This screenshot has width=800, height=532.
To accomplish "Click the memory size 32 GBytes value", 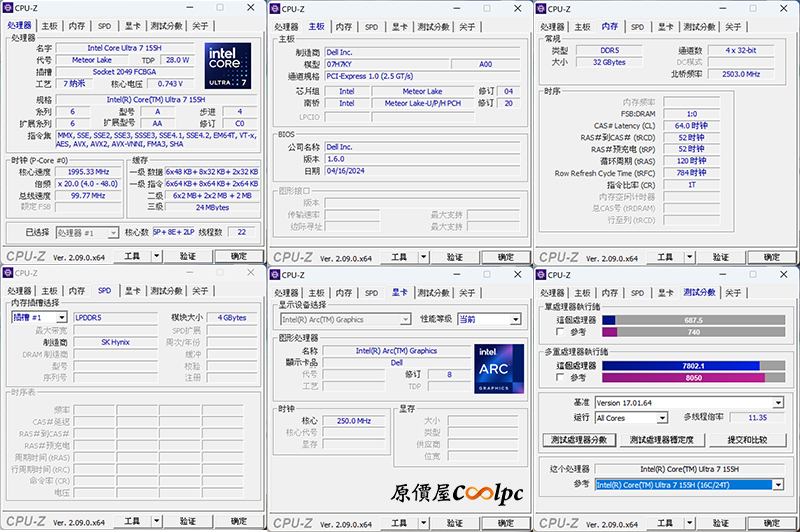I will click(609, 62).
